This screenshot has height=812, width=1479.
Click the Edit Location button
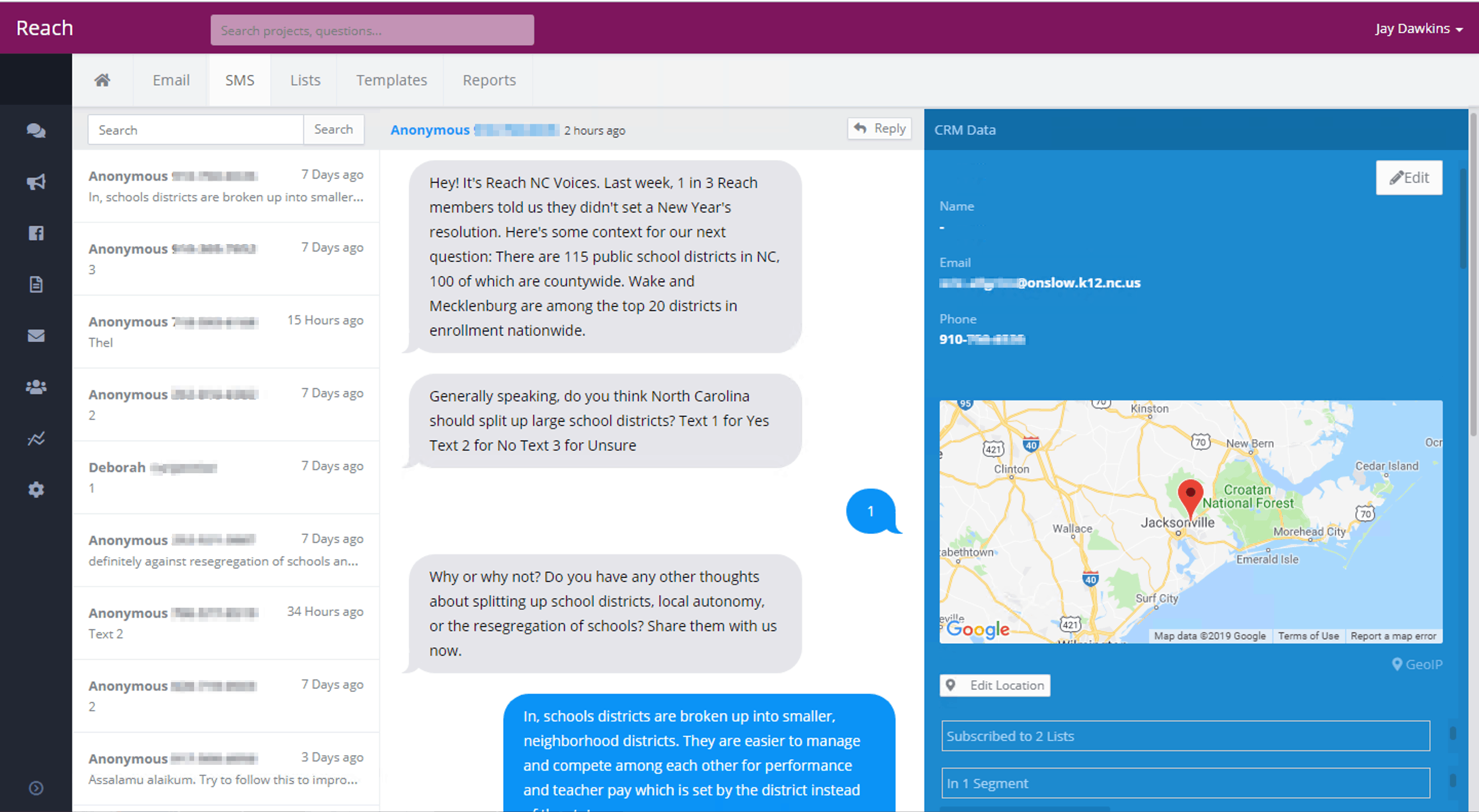tap(994, 685)
